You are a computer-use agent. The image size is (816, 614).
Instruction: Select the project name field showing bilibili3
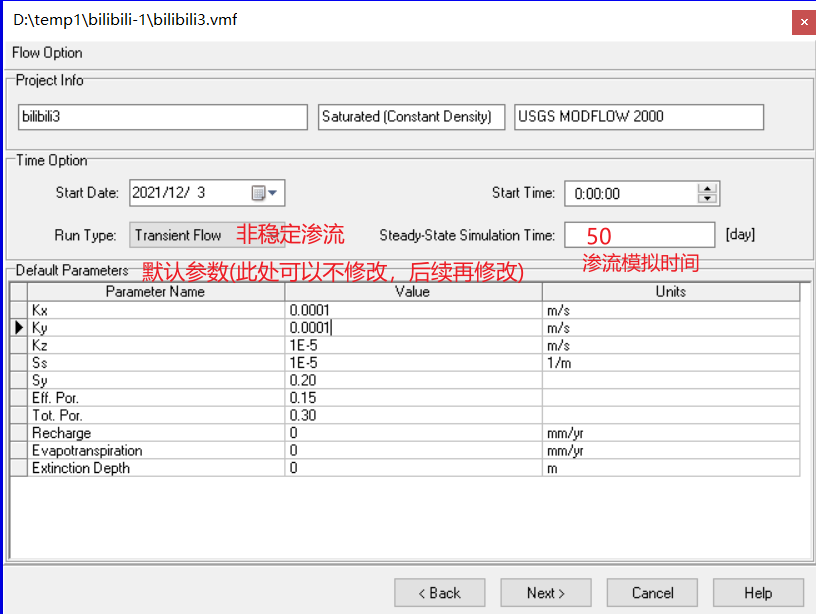[162, 116]
